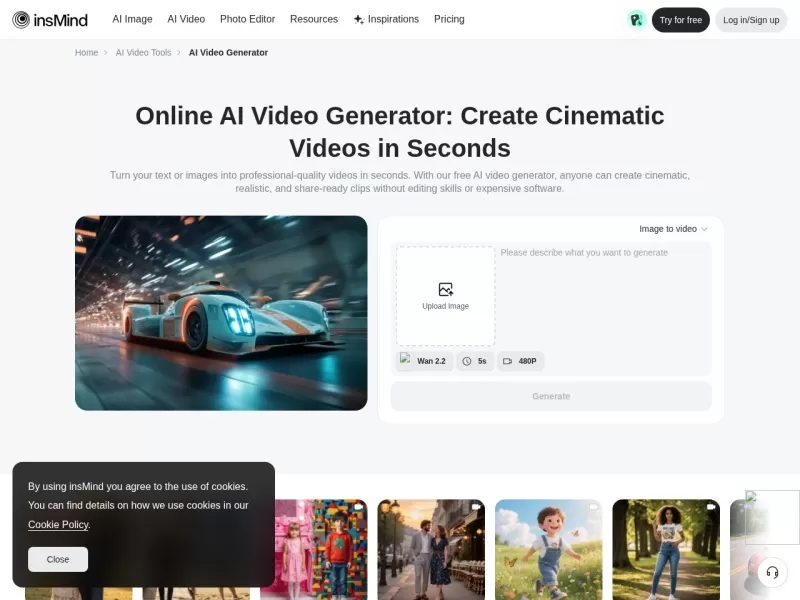Screen dimensions: 800x600
Task: Open the 5s duration selector
Action: pyautogui.click(x=474, y=361)
